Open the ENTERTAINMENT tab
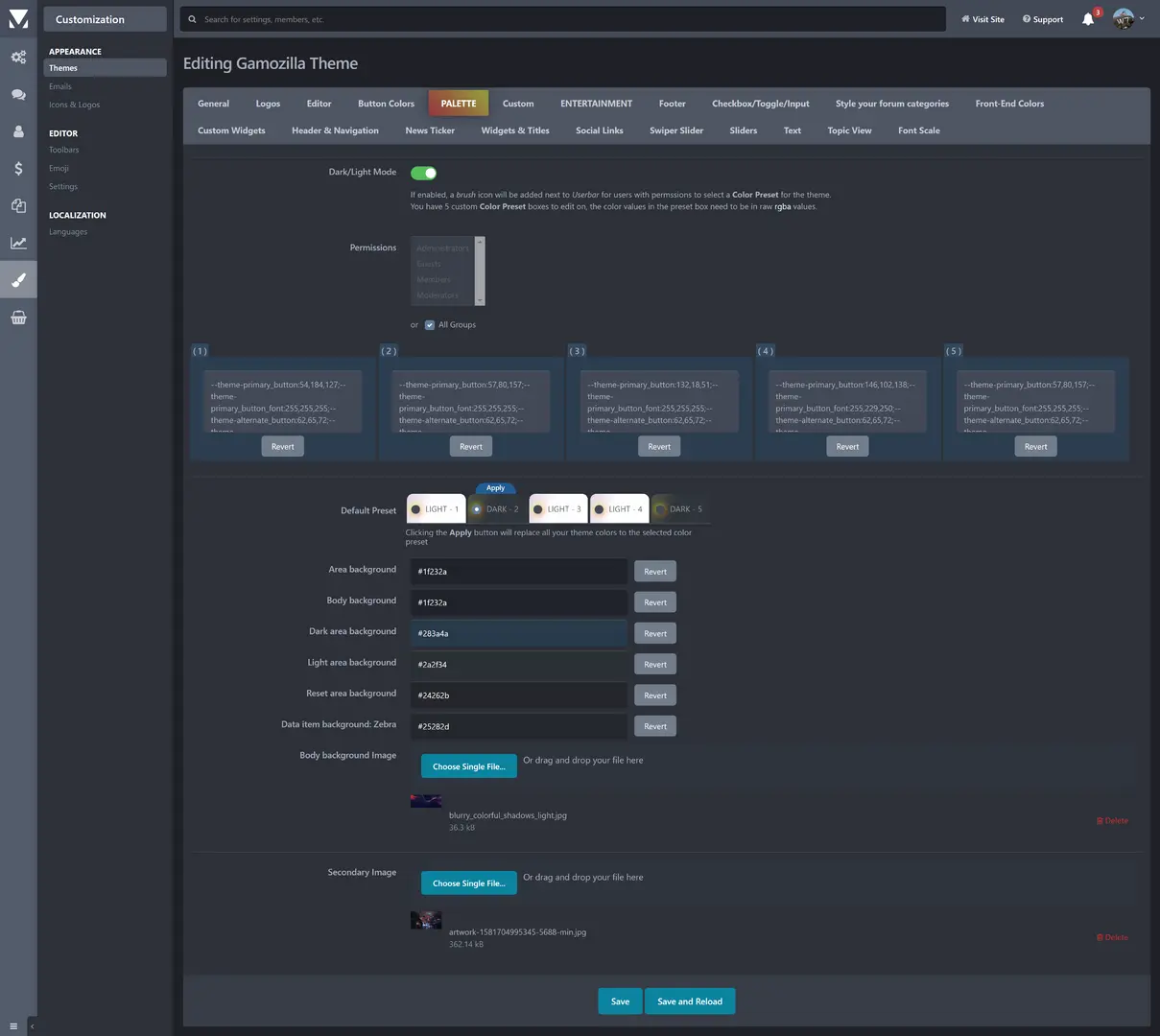Viewport: 1160px width, 1036px height. point(596,104)
